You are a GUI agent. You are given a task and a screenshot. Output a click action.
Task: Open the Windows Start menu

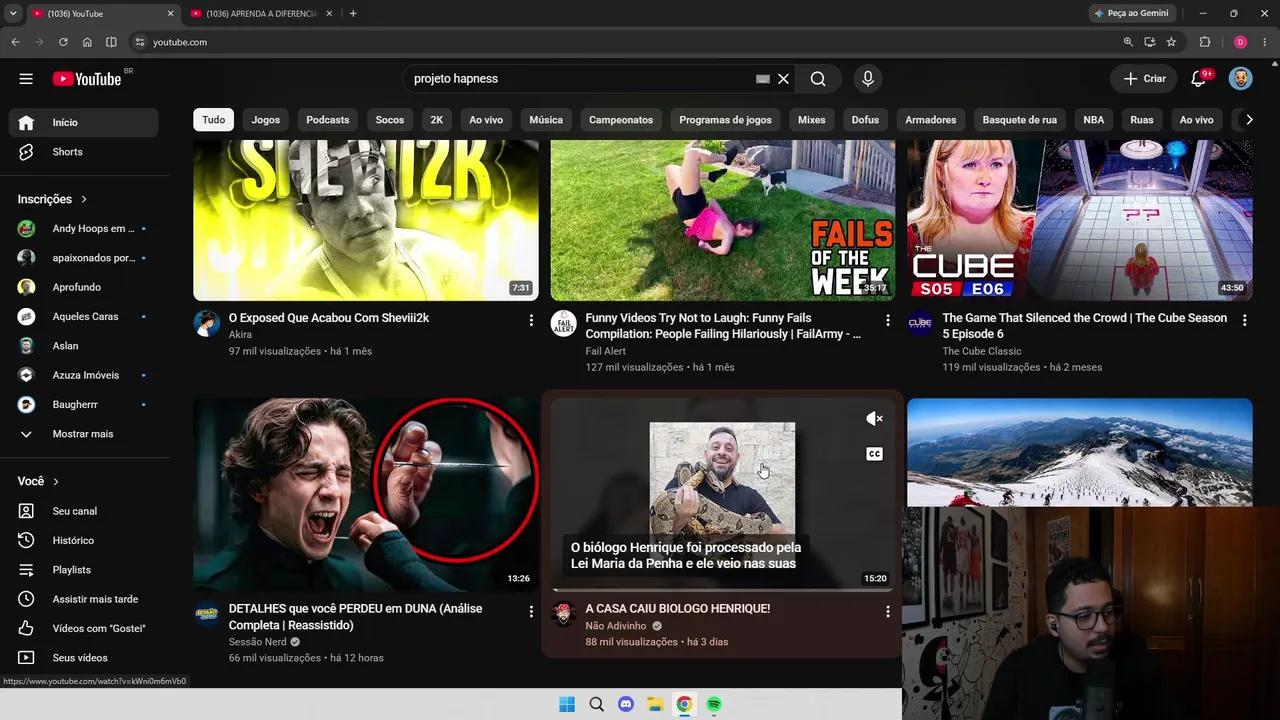[567, 704]
